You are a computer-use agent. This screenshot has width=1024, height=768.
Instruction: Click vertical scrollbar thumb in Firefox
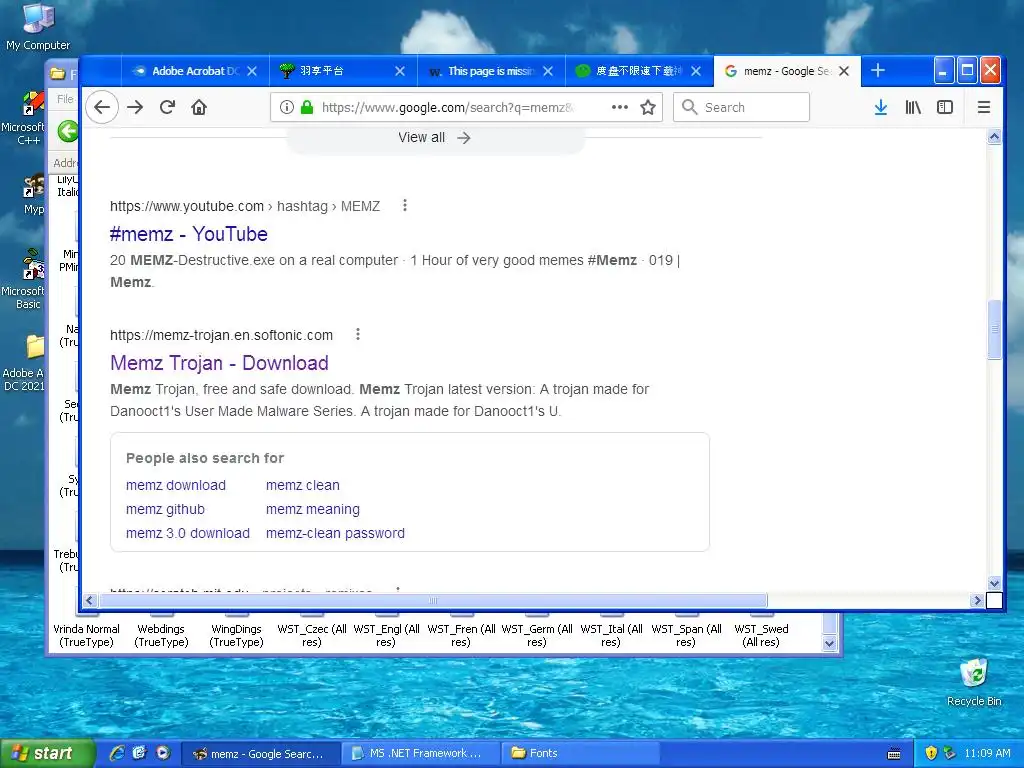(994, 329)
